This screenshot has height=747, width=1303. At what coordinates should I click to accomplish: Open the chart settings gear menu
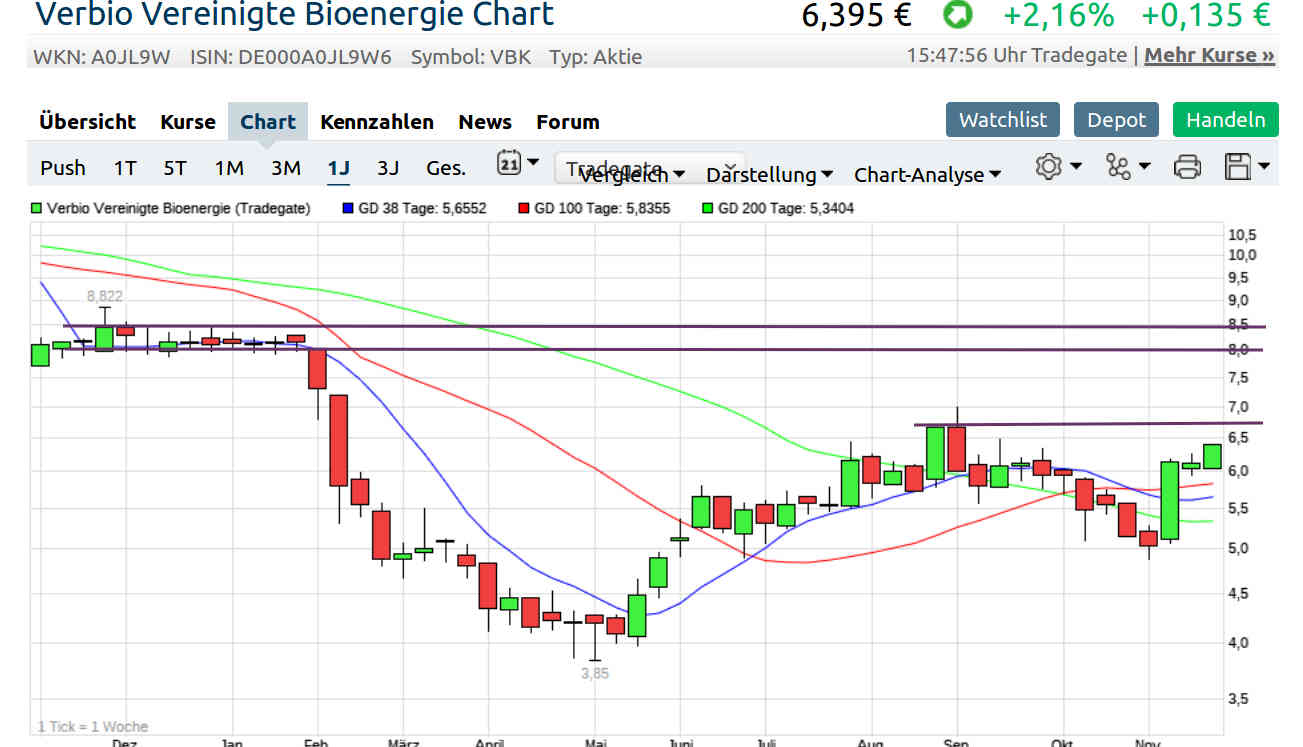pyautogui.click(x=1058, y=166)
